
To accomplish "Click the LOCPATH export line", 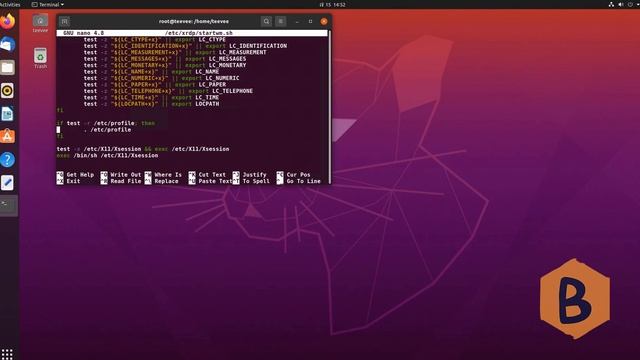I will [x=151, y=104].
